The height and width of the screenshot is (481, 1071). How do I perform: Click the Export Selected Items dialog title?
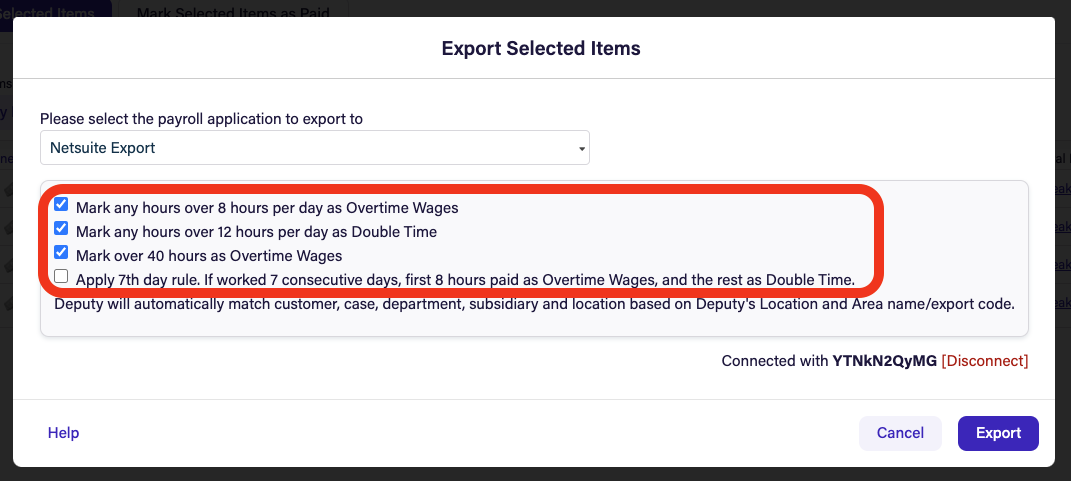point(541,49)
